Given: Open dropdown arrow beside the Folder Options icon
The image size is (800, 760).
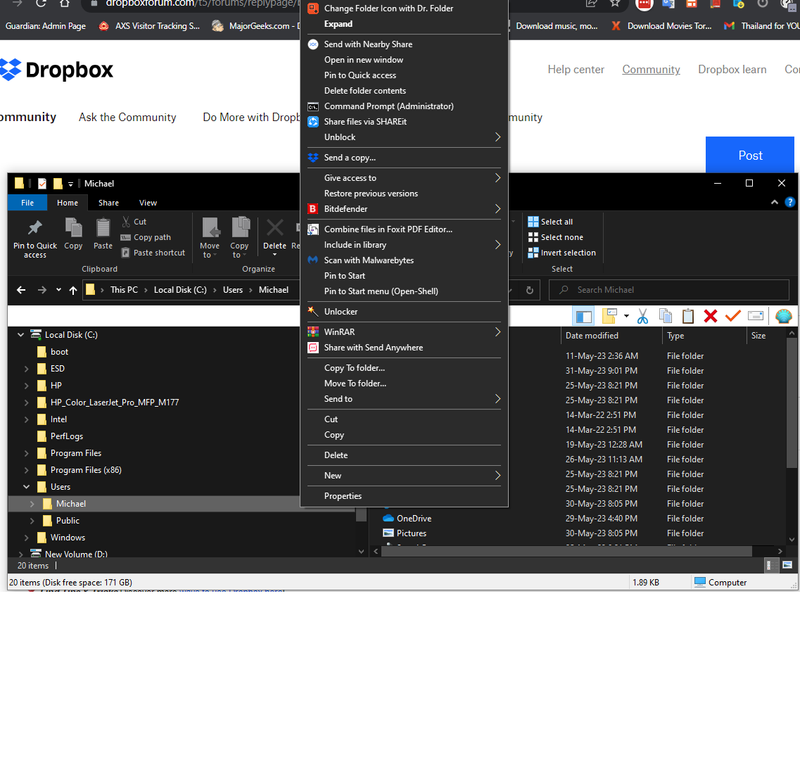Looking at the screenshot, I should (626, 316).
